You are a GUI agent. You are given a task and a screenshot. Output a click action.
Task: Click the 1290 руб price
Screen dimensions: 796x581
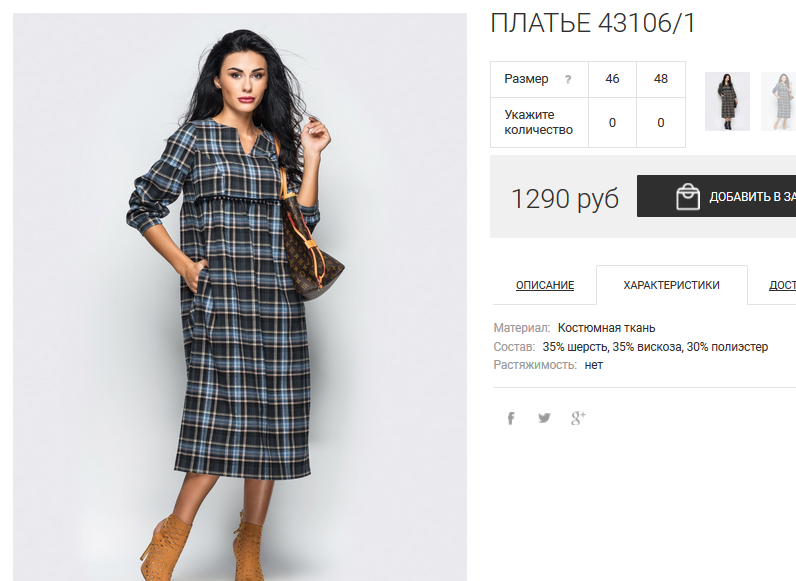[565, 198]
